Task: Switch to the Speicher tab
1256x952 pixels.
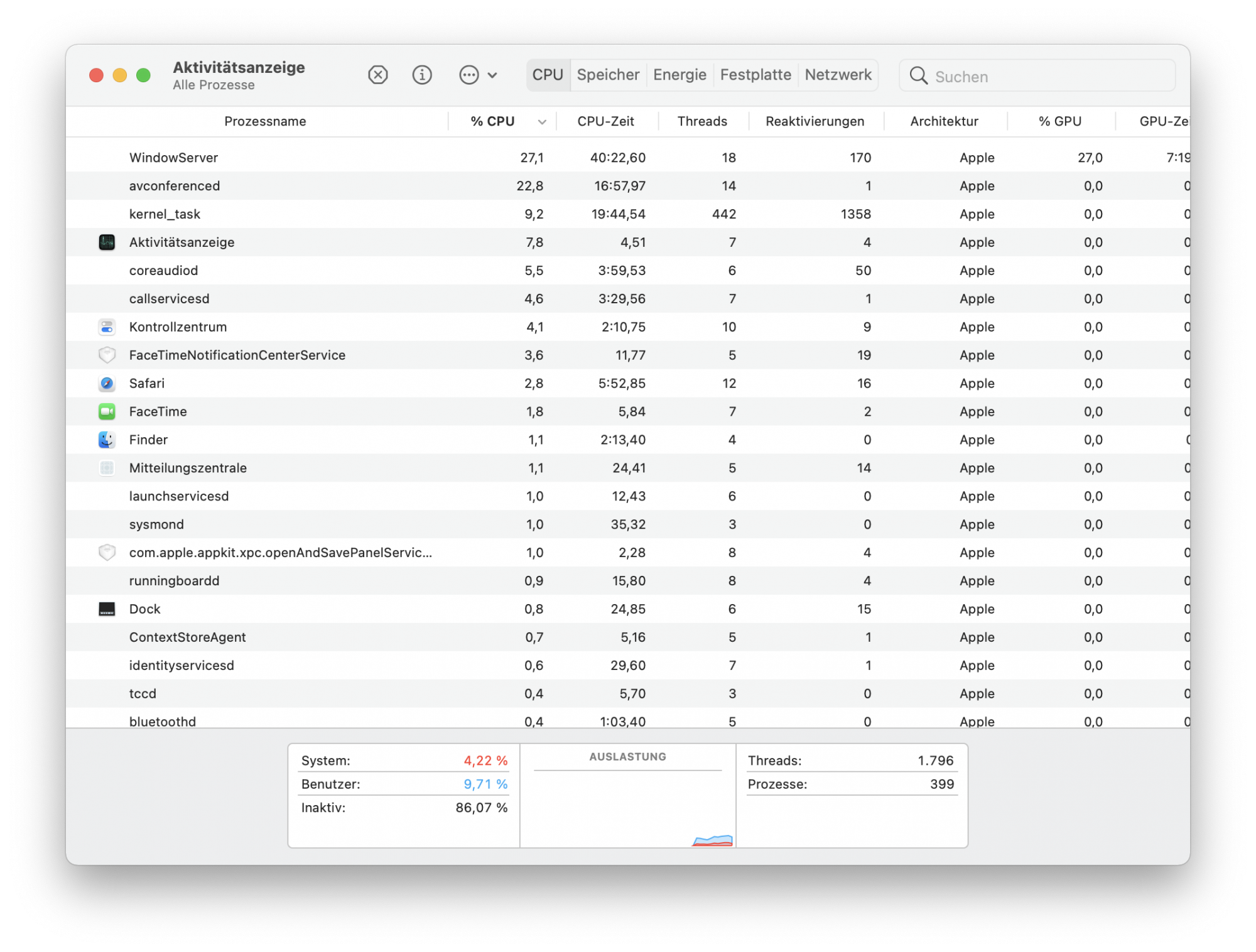Action: (608, 75)
